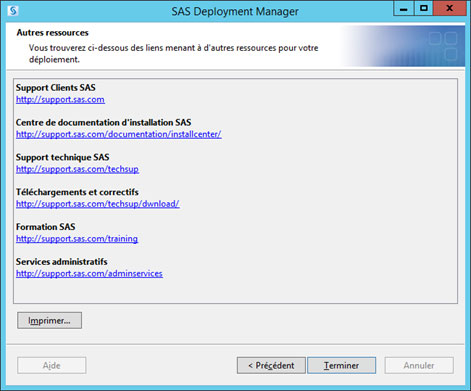Close the SAS Deployment Manager window

[x=449, y=8]
